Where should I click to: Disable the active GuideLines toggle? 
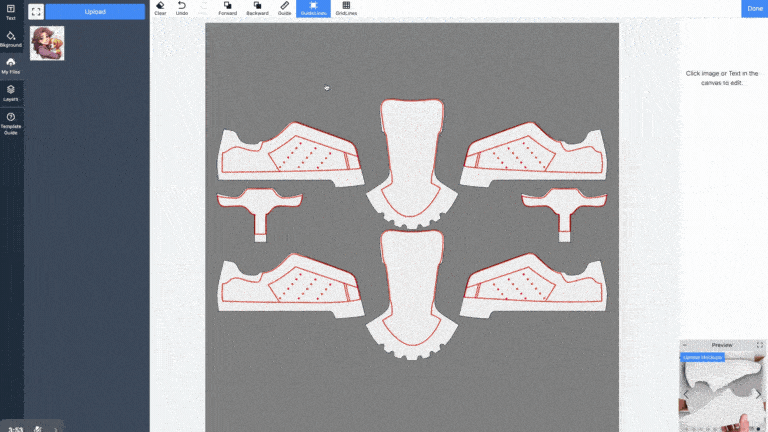[313, 8]
